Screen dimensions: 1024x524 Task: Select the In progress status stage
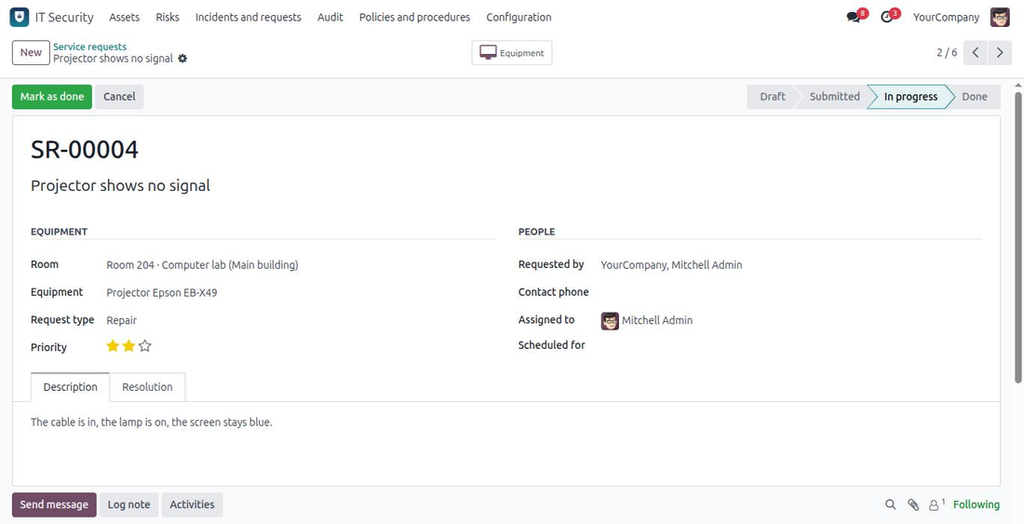point(910,97)
